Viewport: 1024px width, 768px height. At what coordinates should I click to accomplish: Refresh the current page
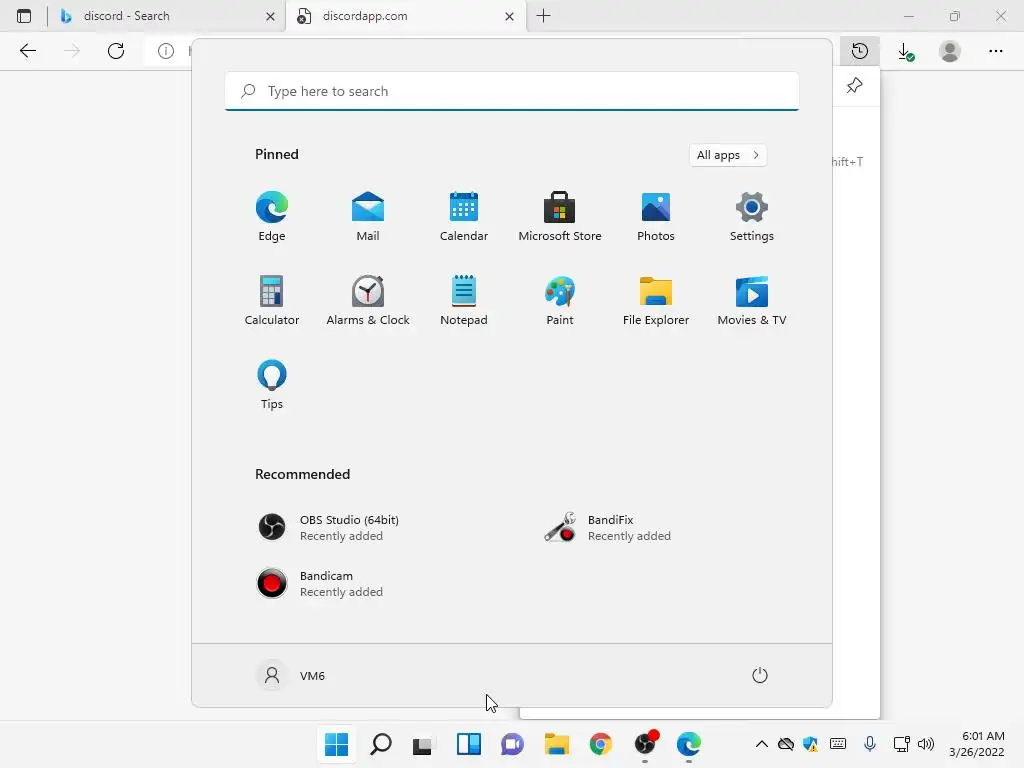(116, 51)
